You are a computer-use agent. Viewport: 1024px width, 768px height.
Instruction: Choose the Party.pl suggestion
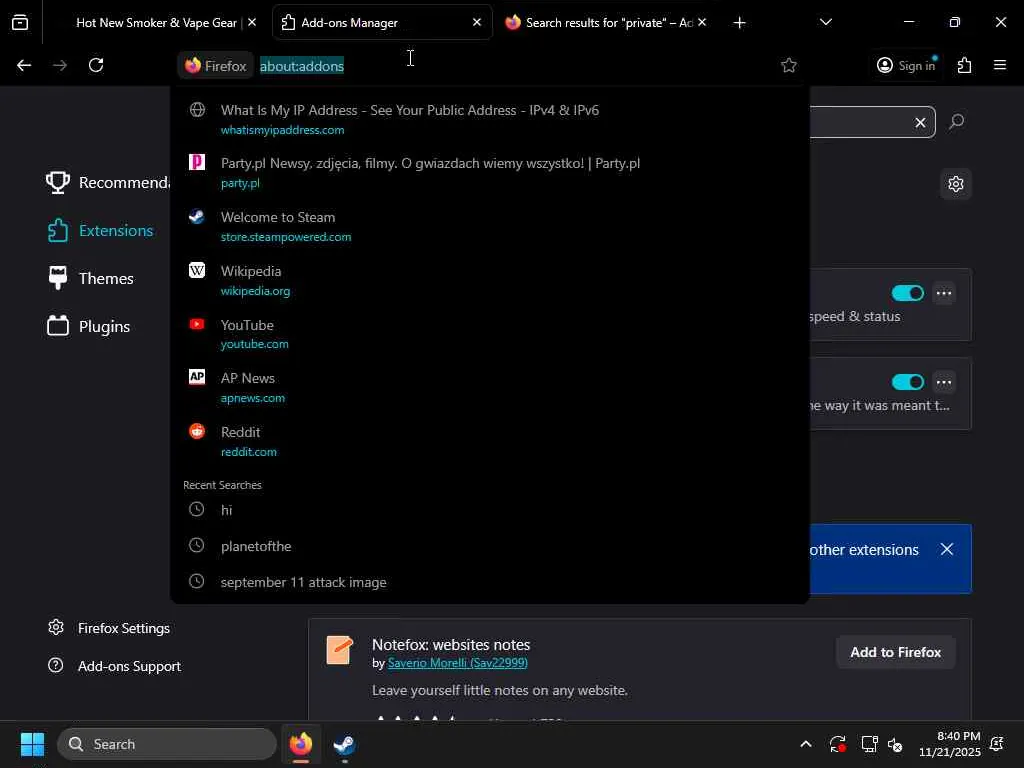[490, 172]
